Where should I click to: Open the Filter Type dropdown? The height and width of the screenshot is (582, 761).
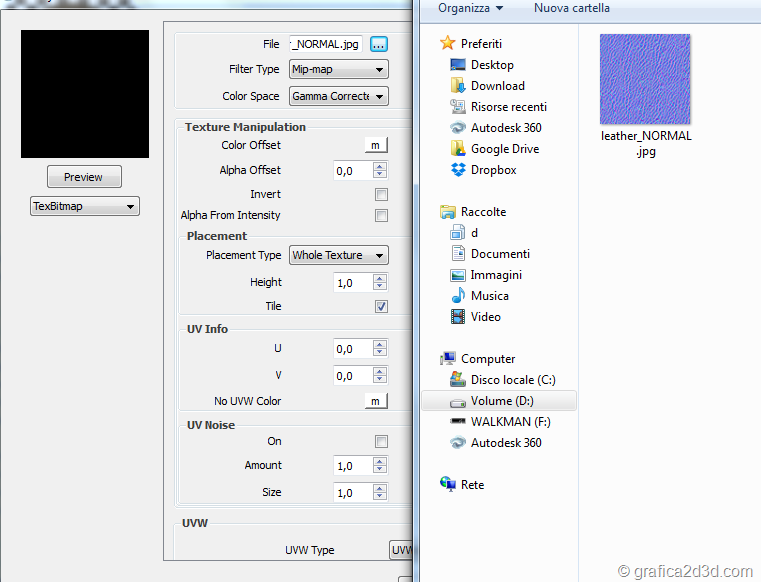point(338,70)
